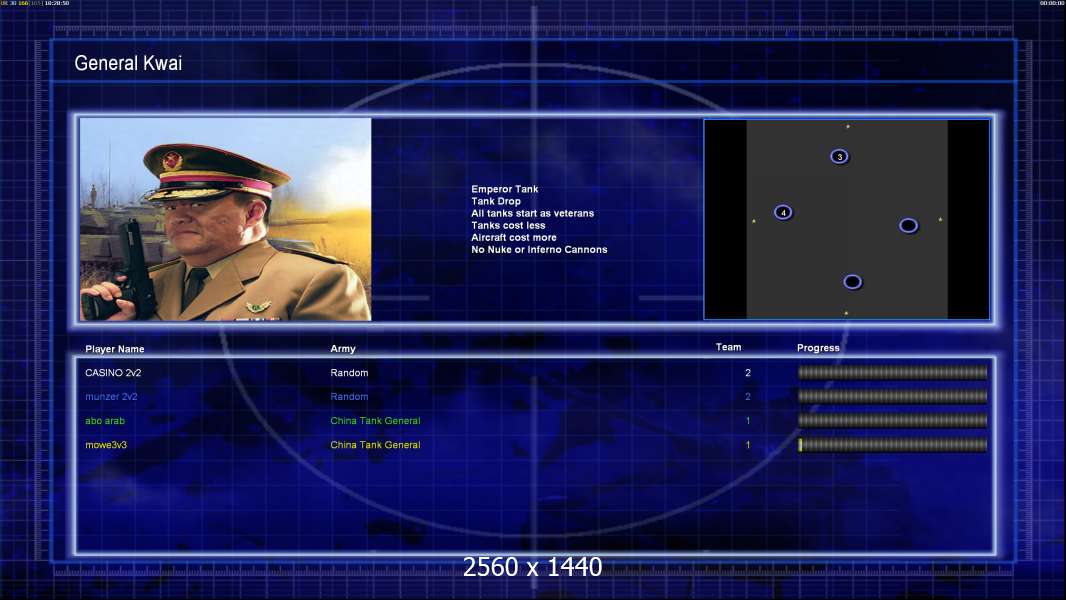Select player name munzer 2v2
The image size is (1066, 600).
click(111, 397)
